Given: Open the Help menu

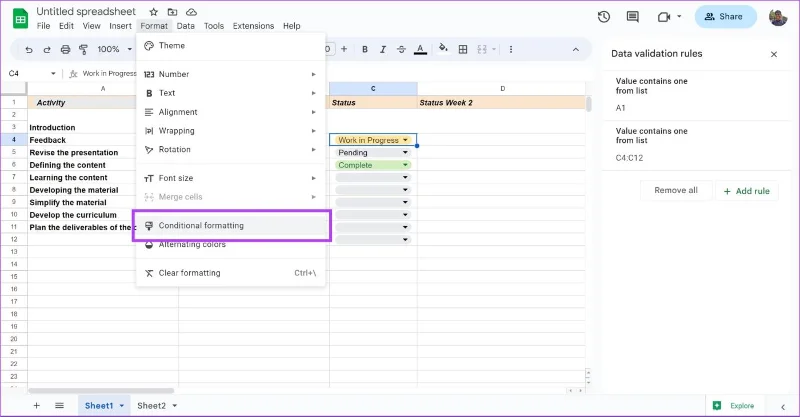Looking at the screenshot, I should coord(292,26).
